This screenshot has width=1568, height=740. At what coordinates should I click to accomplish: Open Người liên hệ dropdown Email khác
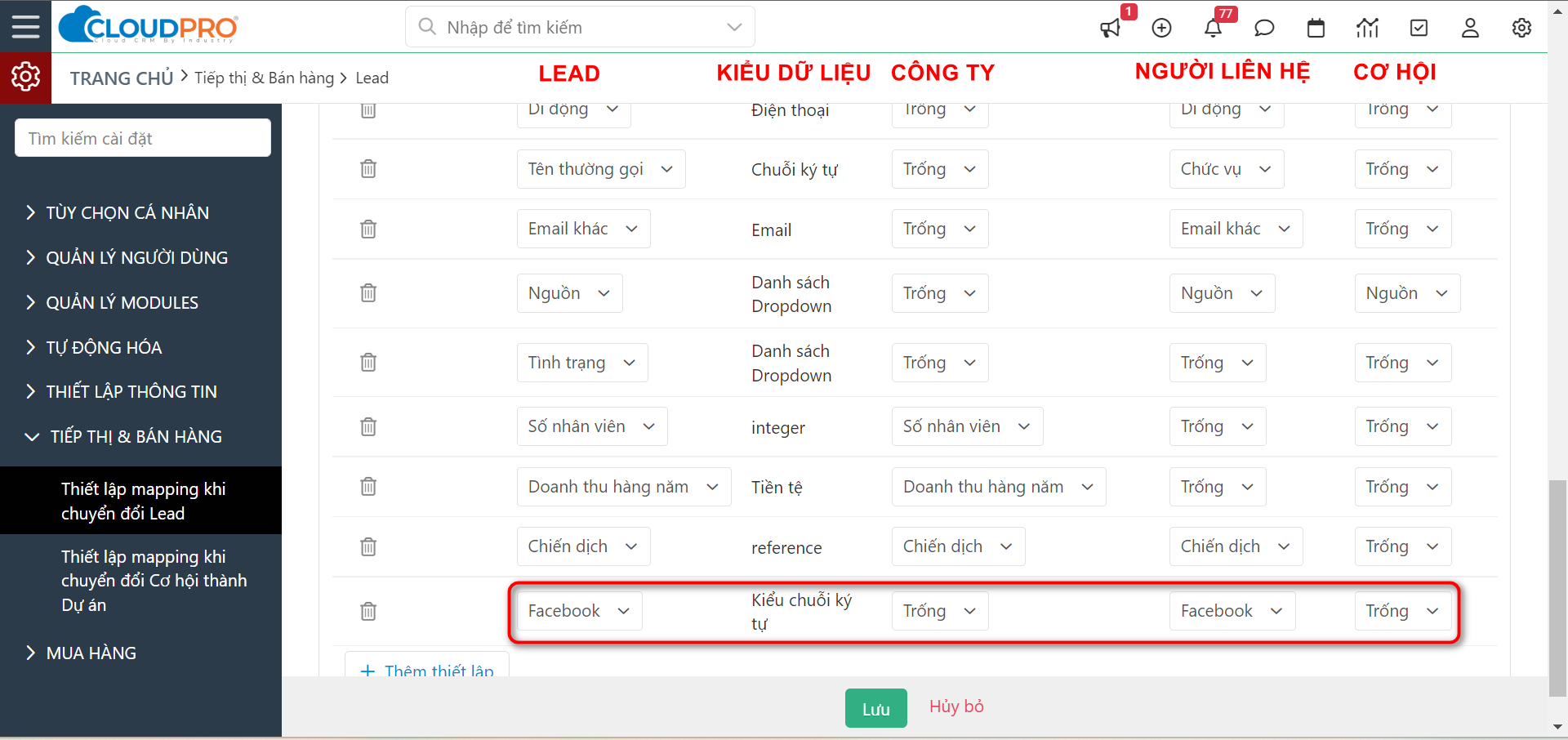point(1236,229)
